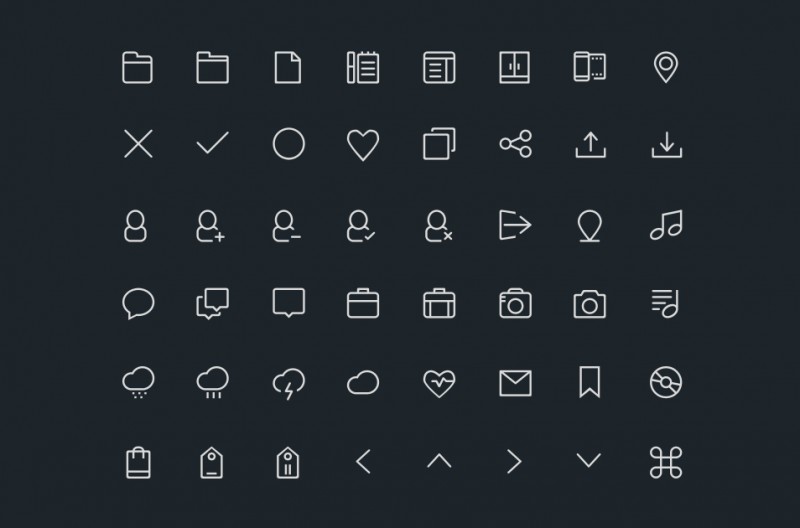Select the heart favorite icon
The height and width of the screenshot is (528, 800).
click(x=363, y=145)
